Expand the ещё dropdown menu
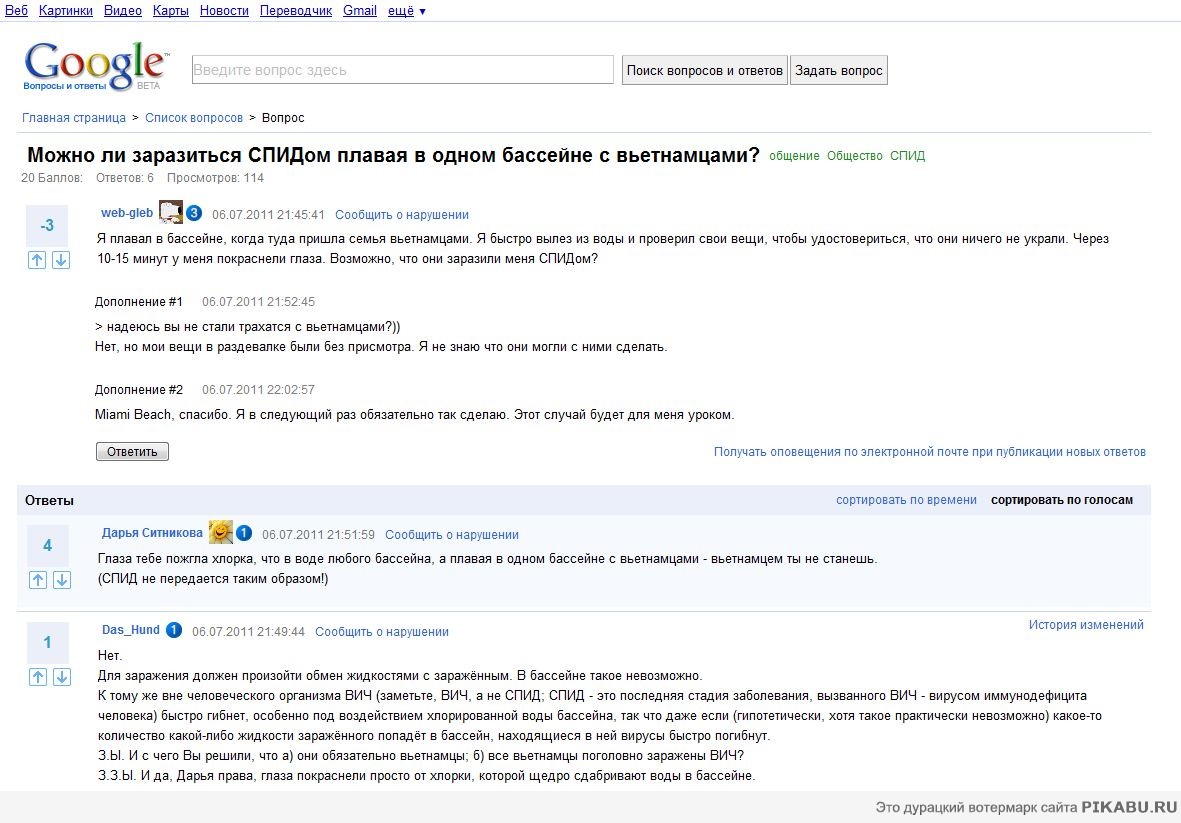 [407, 11]
